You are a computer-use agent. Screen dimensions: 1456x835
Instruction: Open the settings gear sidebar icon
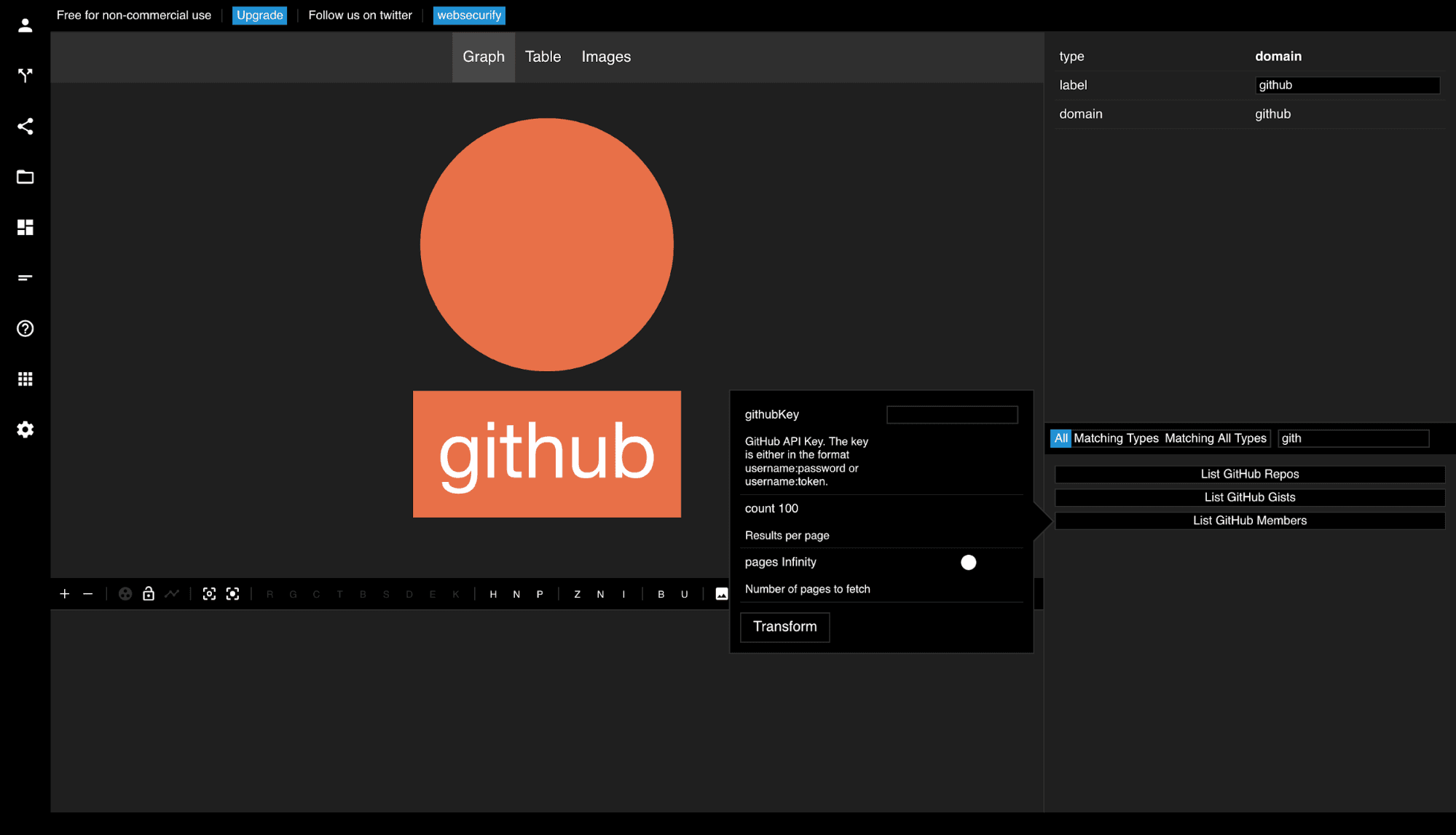point(25,430)
